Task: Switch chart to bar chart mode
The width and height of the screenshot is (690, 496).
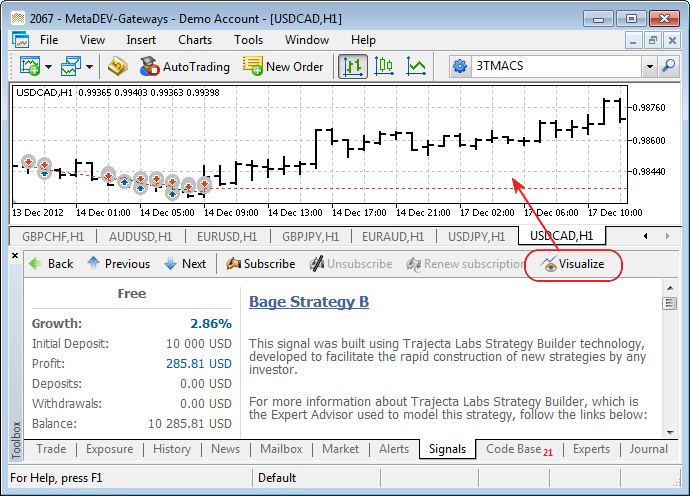Action: (353, 66)
